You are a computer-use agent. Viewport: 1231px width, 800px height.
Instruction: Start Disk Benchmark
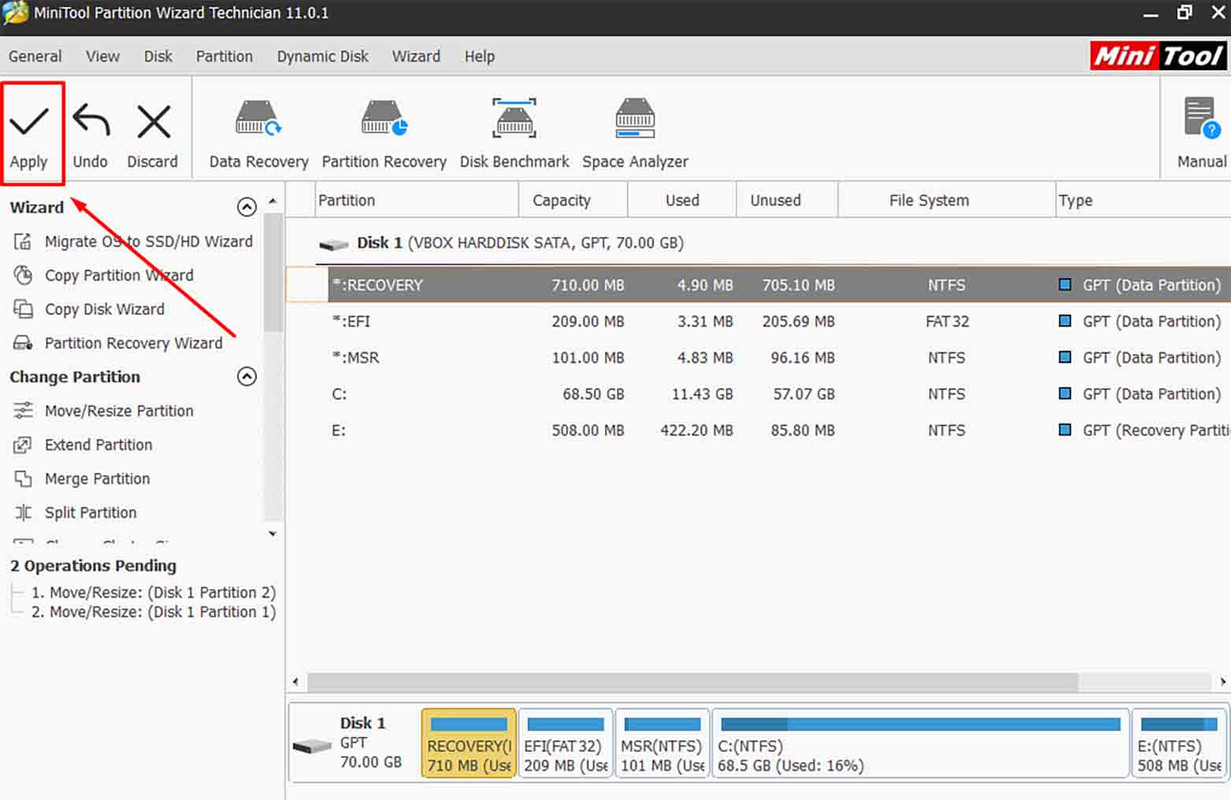[514, 135]
